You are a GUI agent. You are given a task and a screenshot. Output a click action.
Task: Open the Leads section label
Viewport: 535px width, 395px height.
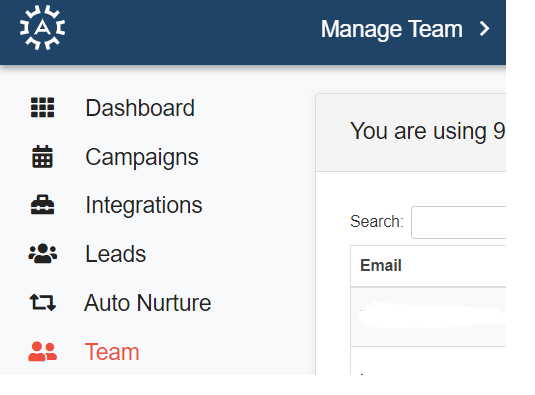point(116,254)
